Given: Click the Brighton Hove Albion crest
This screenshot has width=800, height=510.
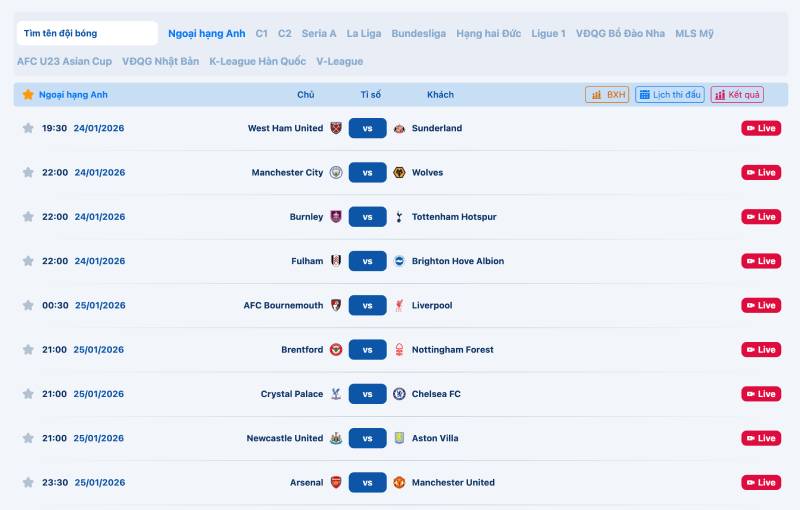Looking at the screenshot, I should pyautogui.click(x=399, y=261).
